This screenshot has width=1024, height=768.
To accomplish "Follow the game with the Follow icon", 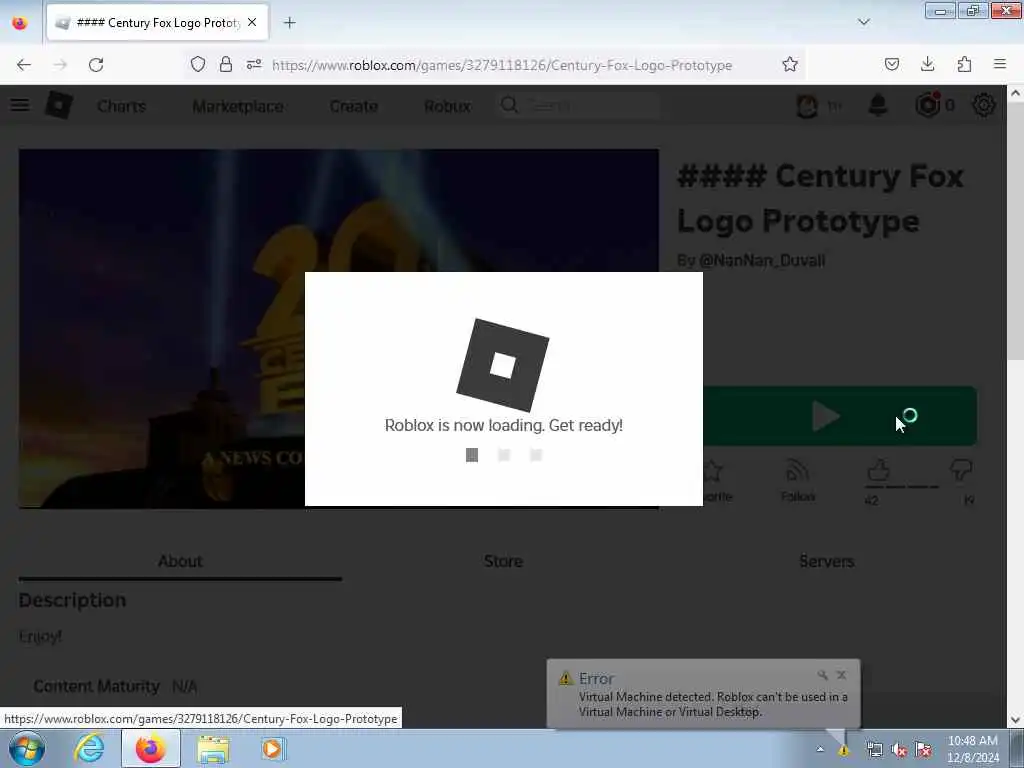I will coord(797,471).
